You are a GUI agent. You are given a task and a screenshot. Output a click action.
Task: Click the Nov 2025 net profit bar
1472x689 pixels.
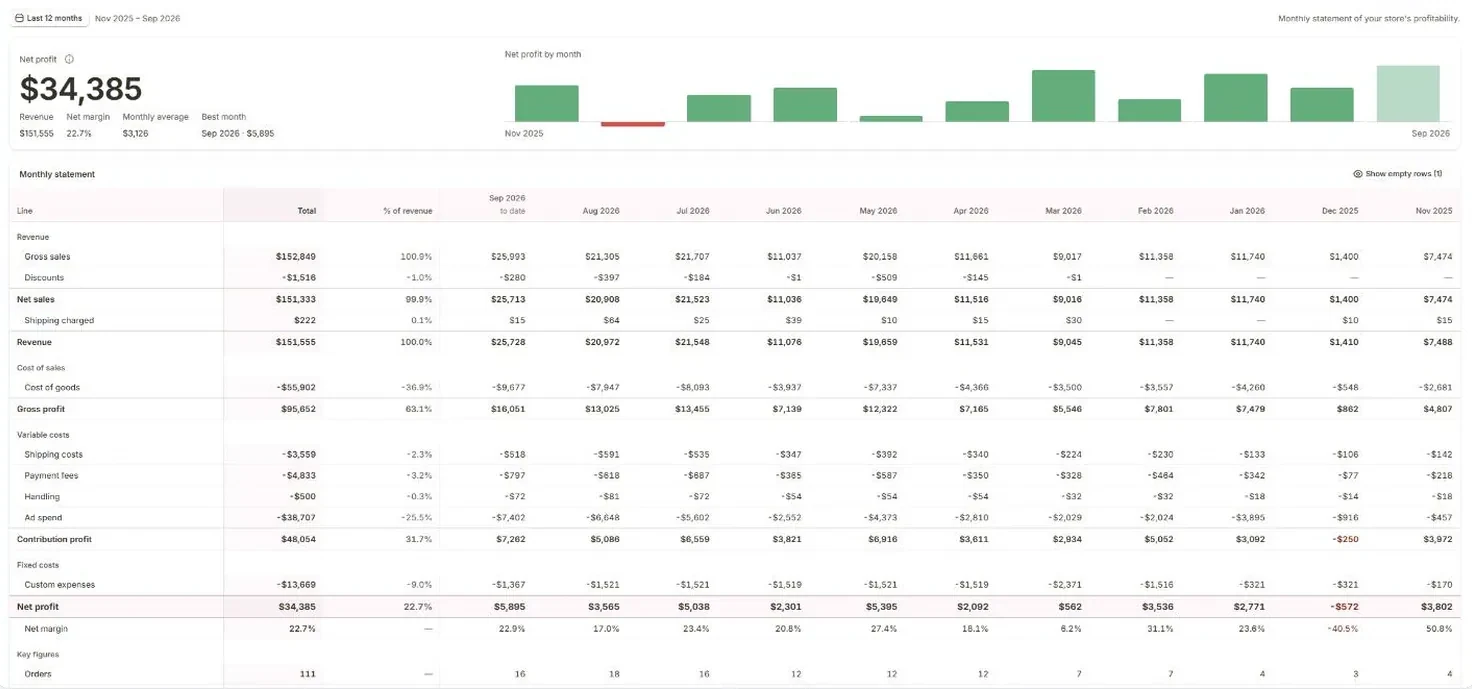[547, 104]
